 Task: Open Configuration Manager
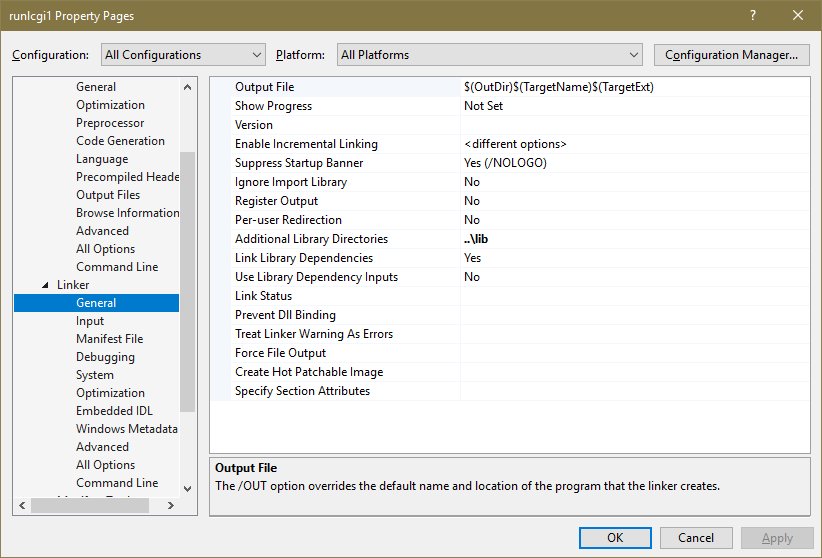731,55
